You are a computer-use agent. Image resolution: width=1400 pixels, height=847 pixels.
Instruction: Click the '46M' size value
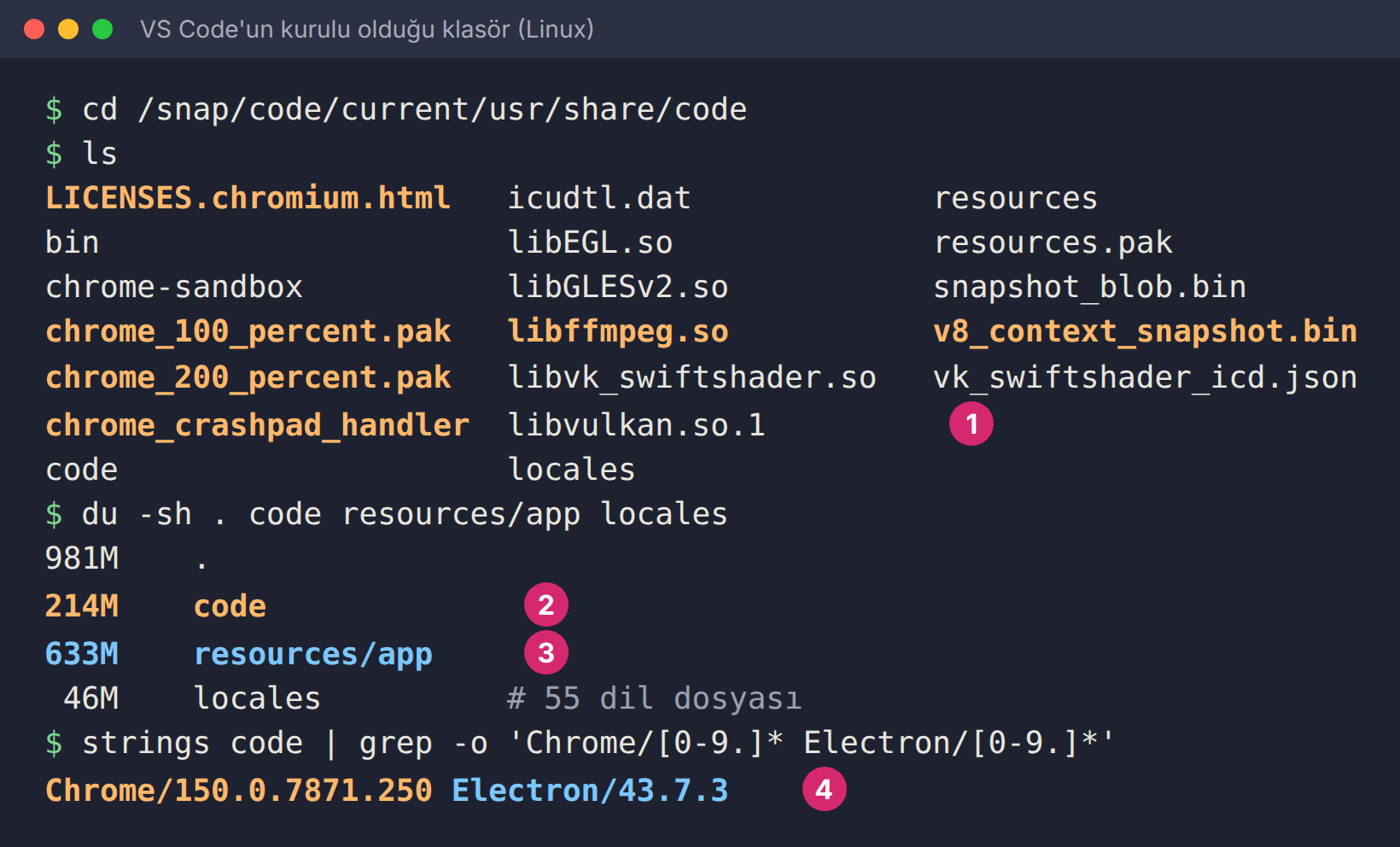(91, 698)
